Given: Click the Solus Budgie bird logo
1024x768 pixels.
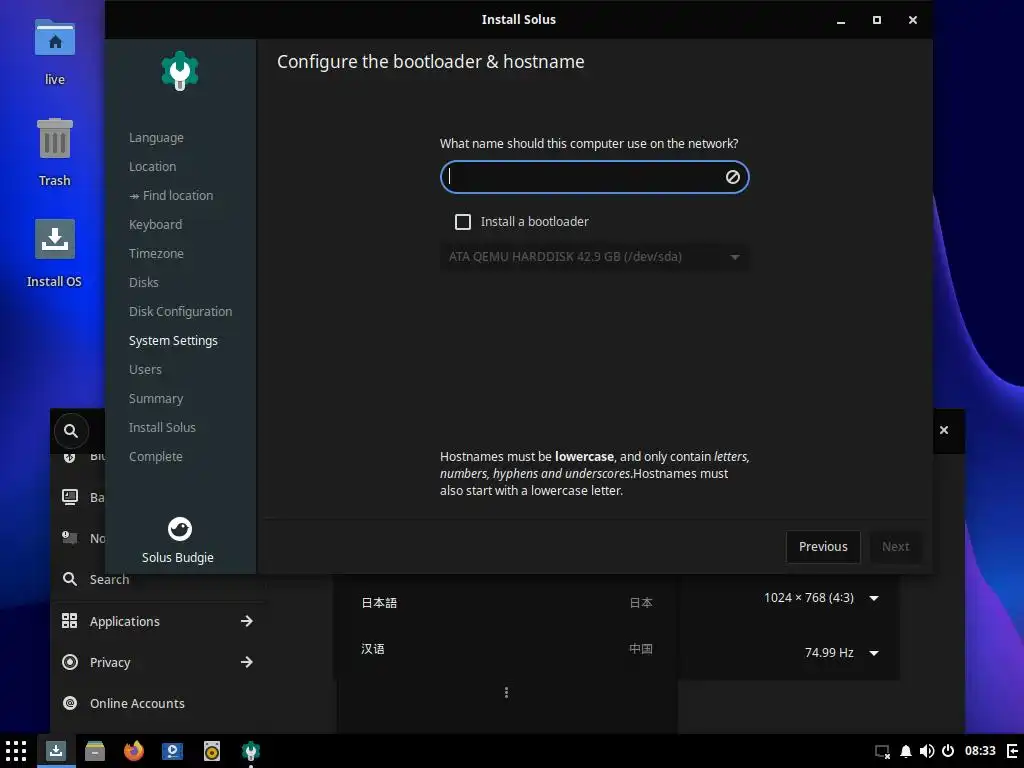Looking at the screenshot, I should [x=180, y=529].
